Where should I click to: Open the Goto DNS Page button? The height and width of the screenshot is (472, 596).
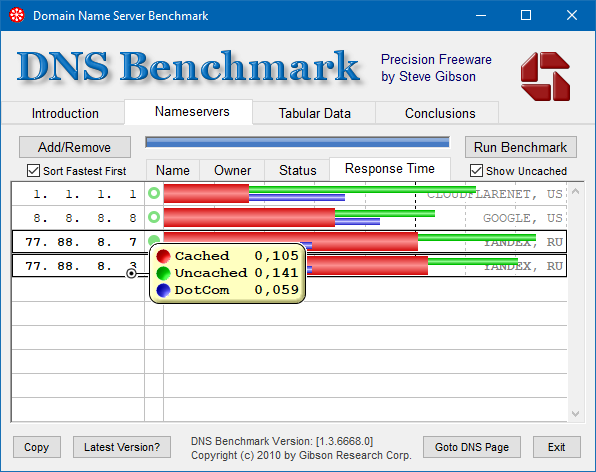[472, 447]
